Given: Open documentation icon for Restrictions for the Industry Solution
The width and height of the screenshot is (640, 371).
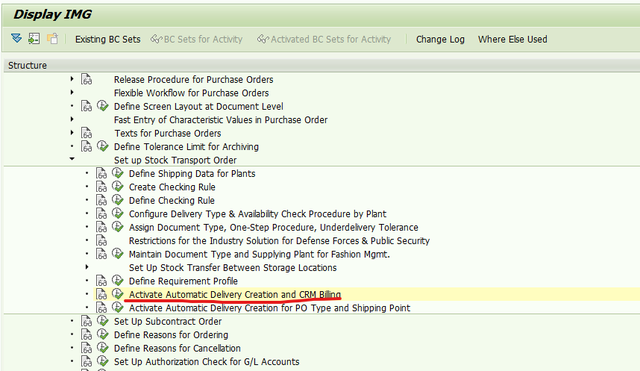Looking at the screenshot, I should tap(101, 240).
